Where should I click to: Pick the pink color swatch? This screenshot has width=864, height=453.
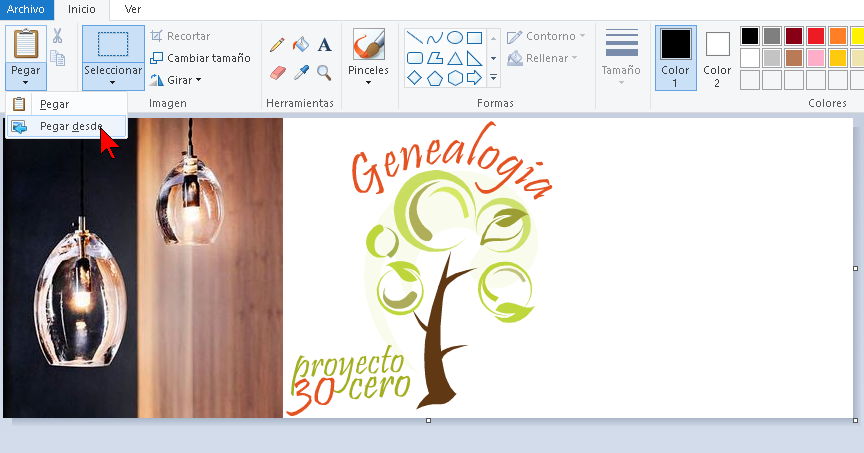(816, 58)
